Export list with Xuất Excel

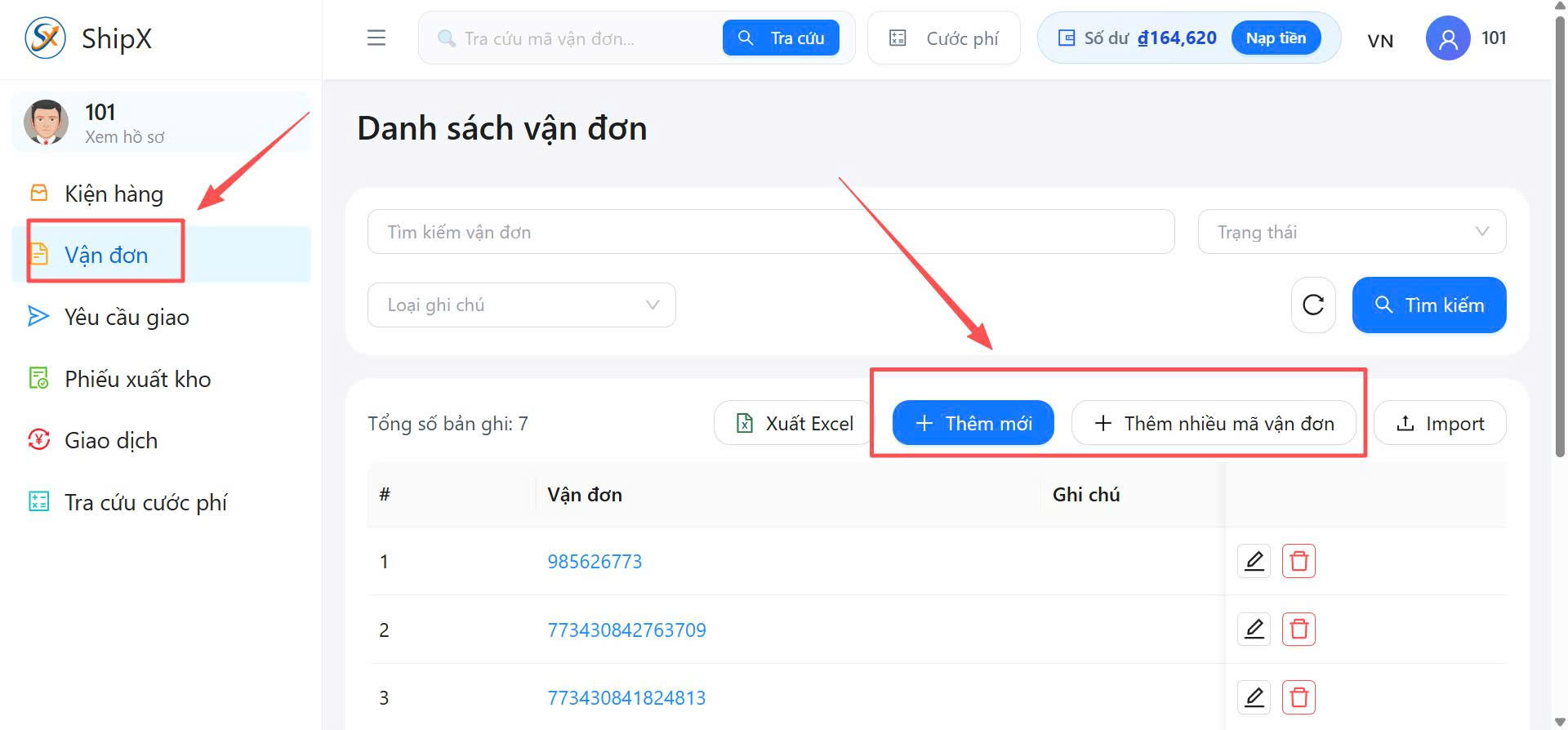pyautogui.click(x=794, y=423)
